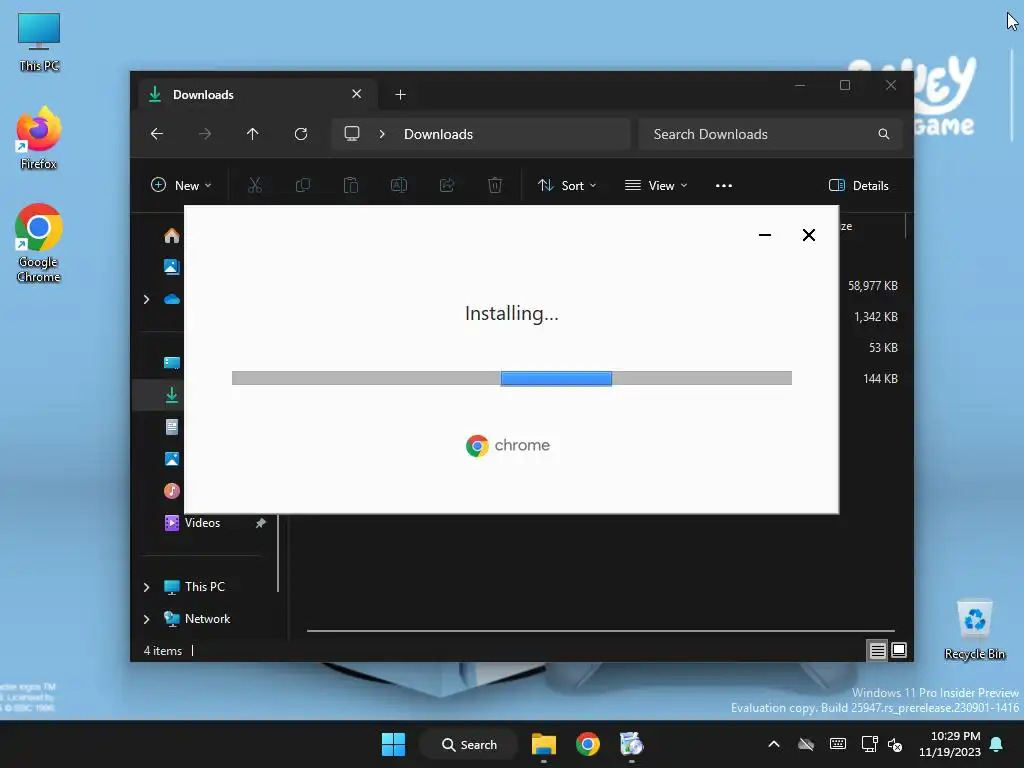Show hidden system tray icons
Image resolution: width=1024 pixels, height=768 pixels.
774,744
